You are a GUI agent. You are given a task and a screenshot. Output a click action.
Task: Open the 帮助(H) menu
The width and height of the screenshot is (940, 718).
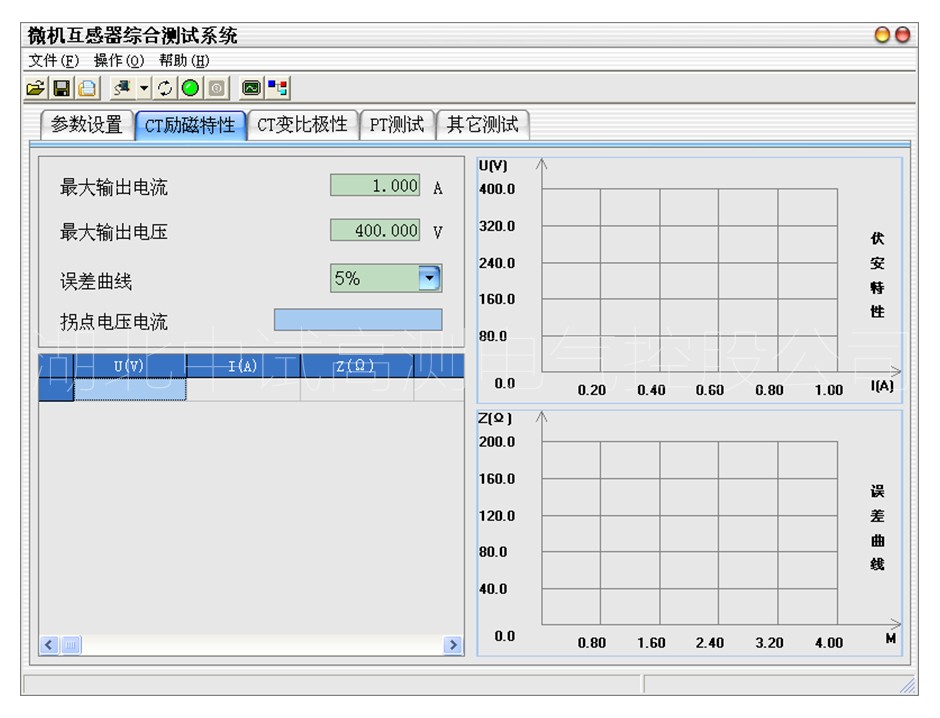[184, 60]
